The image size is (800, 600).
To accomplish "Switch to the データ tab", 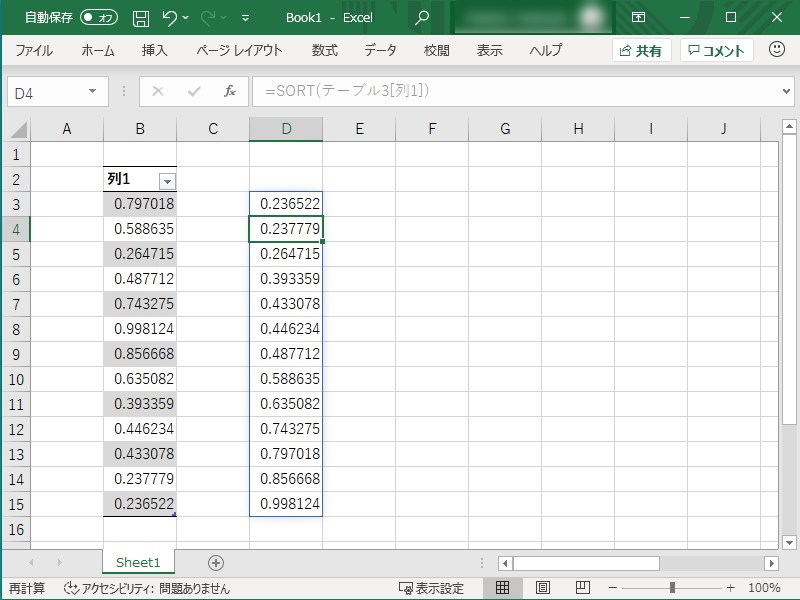I will click(381, 51).
